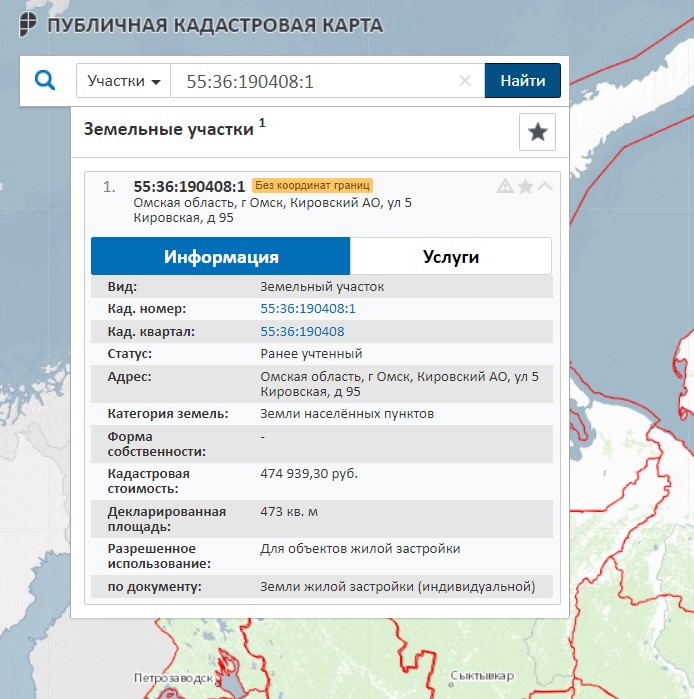Click the Публичная кадастровая карта logo

pyautogui.click(x=200, y=25)
